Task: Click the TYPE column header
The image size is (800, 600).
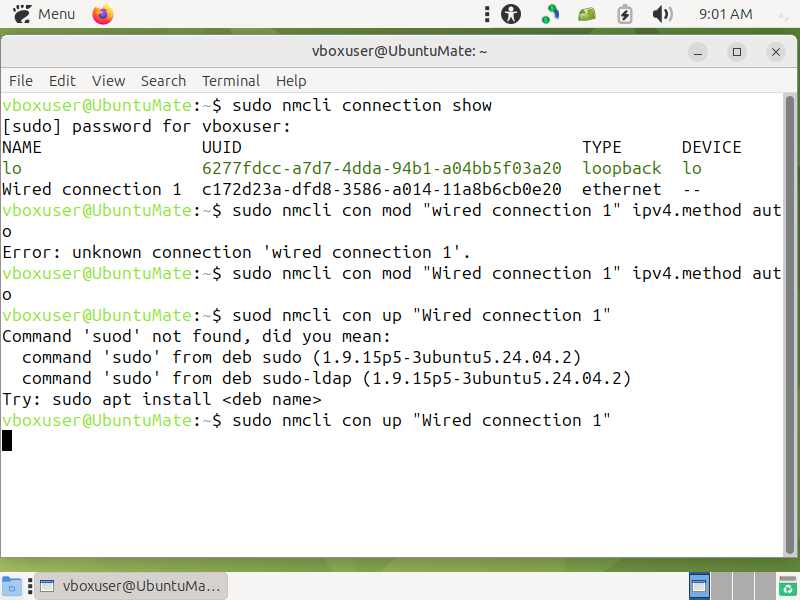Action: pyautogui.click(x=602, y=147)
